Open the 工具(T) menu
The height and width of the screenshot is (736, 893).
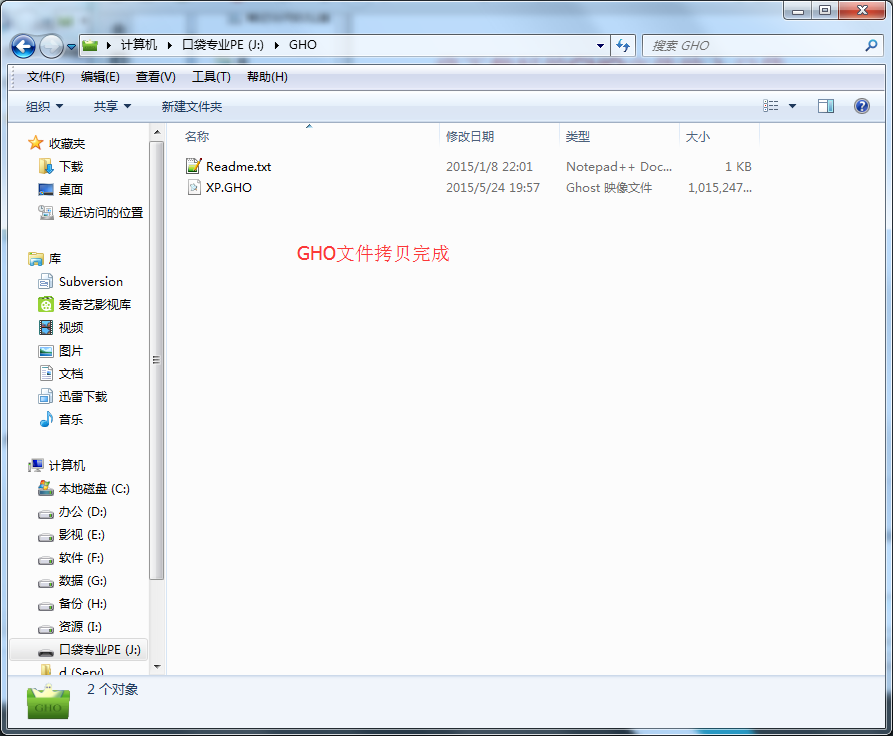pos(211,77)
